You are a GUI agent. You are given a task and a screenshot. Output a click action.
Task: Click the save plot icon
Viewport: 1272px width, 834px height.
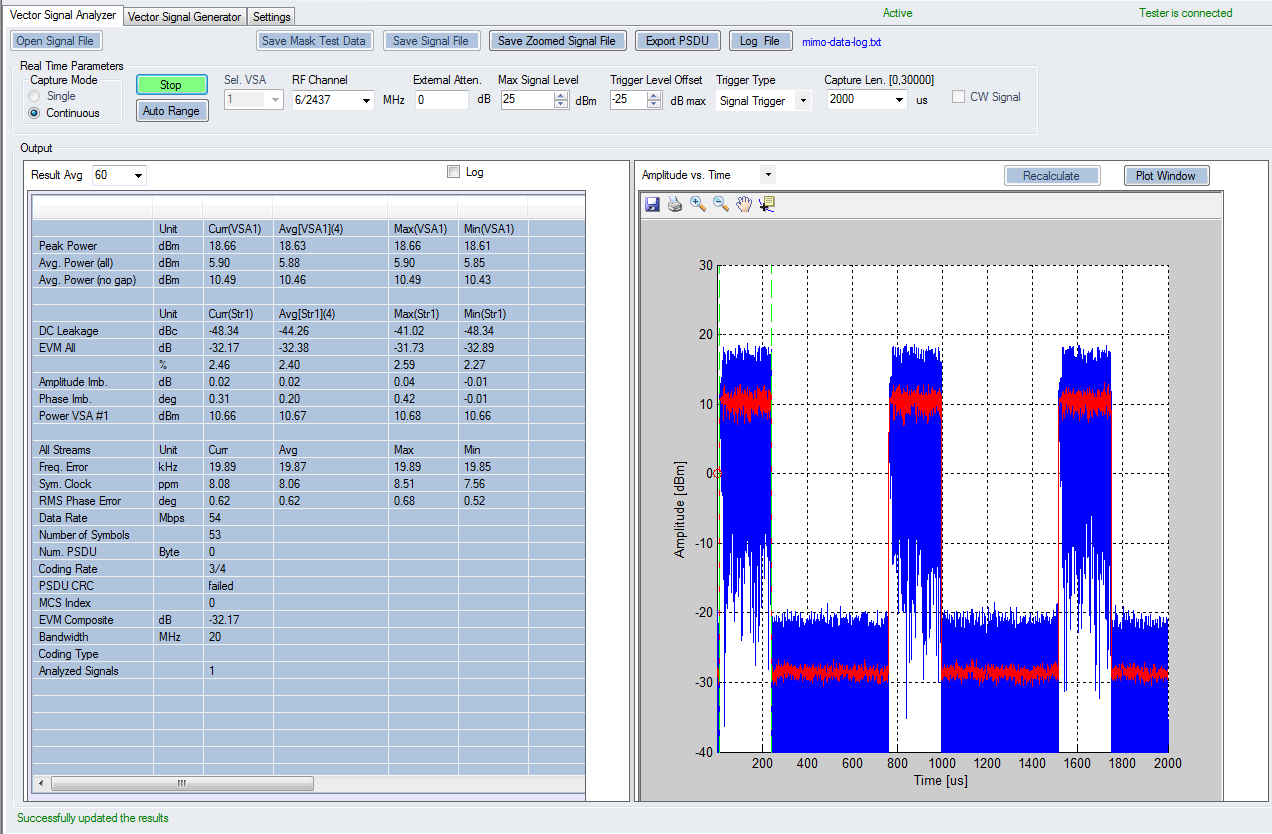[x=652, y=204]
